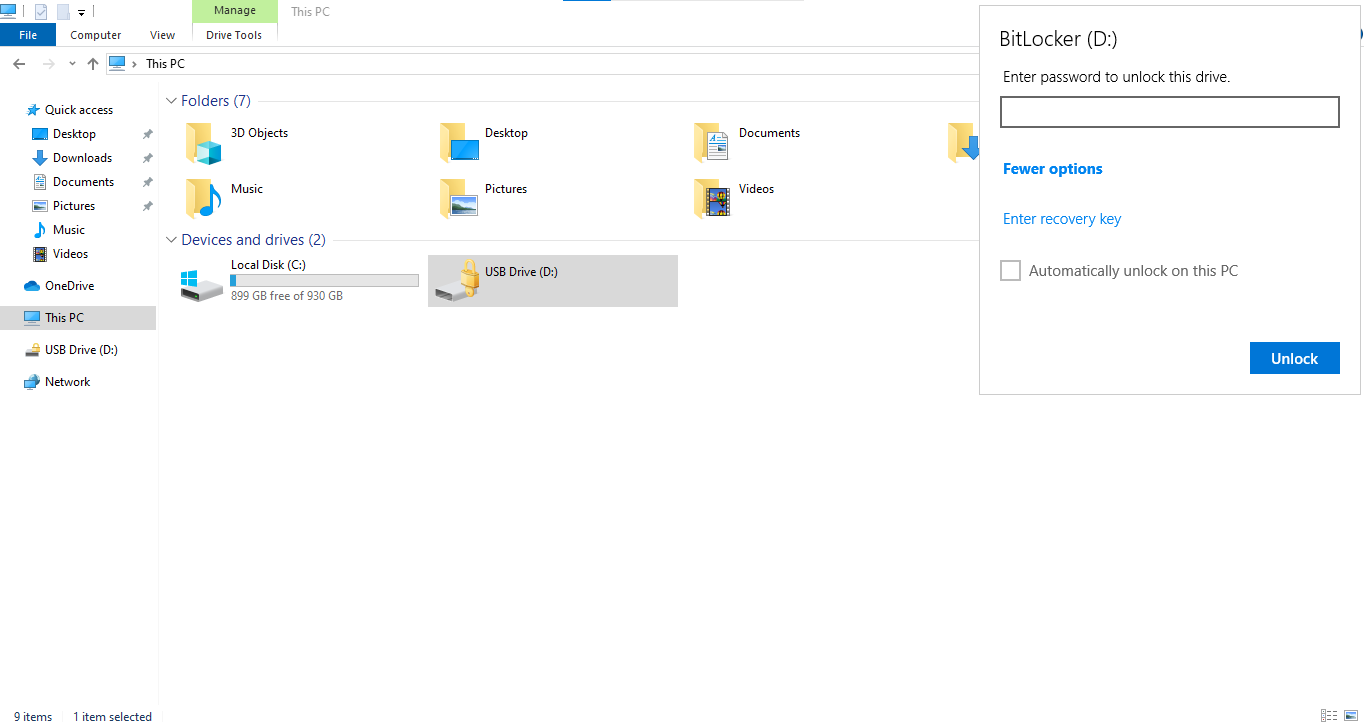
Task: Click the pin icon next to Documents sidebar item
Action: 147,182
